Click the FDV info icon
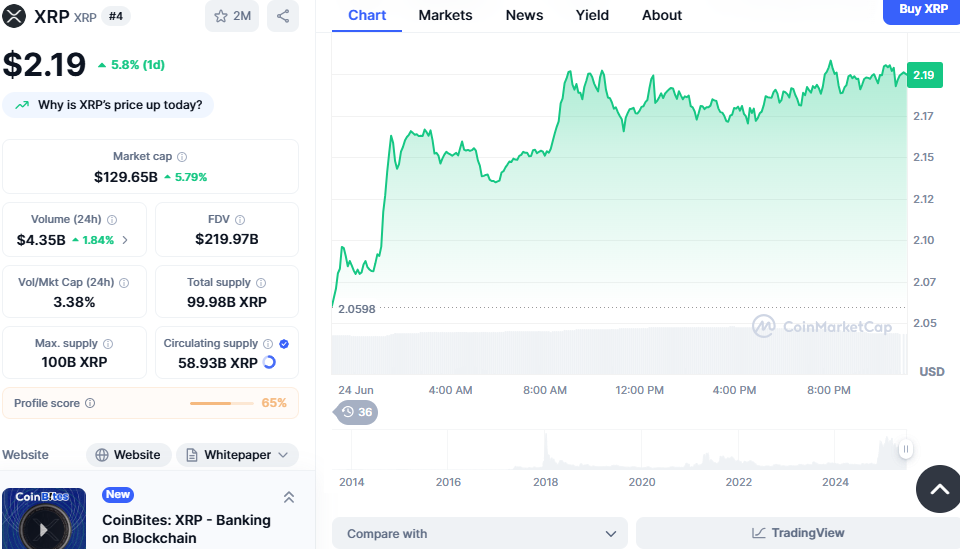Image resolution: width=960 pixels, height=549 pixels. [x=240, y=220]
